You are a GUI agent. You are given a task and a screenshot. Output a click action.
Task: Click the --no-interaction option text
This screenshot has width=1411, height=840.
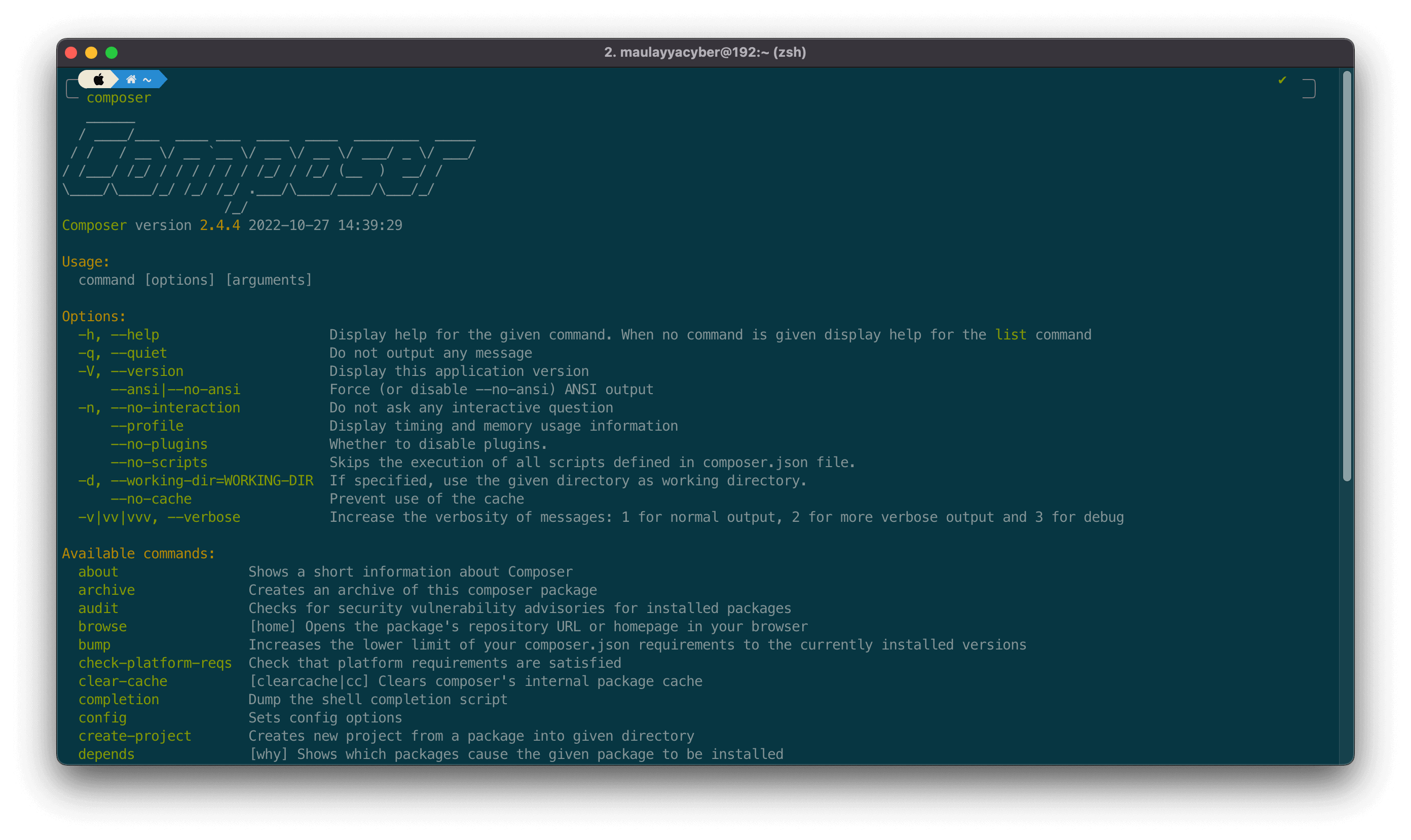tap(175, 407)
